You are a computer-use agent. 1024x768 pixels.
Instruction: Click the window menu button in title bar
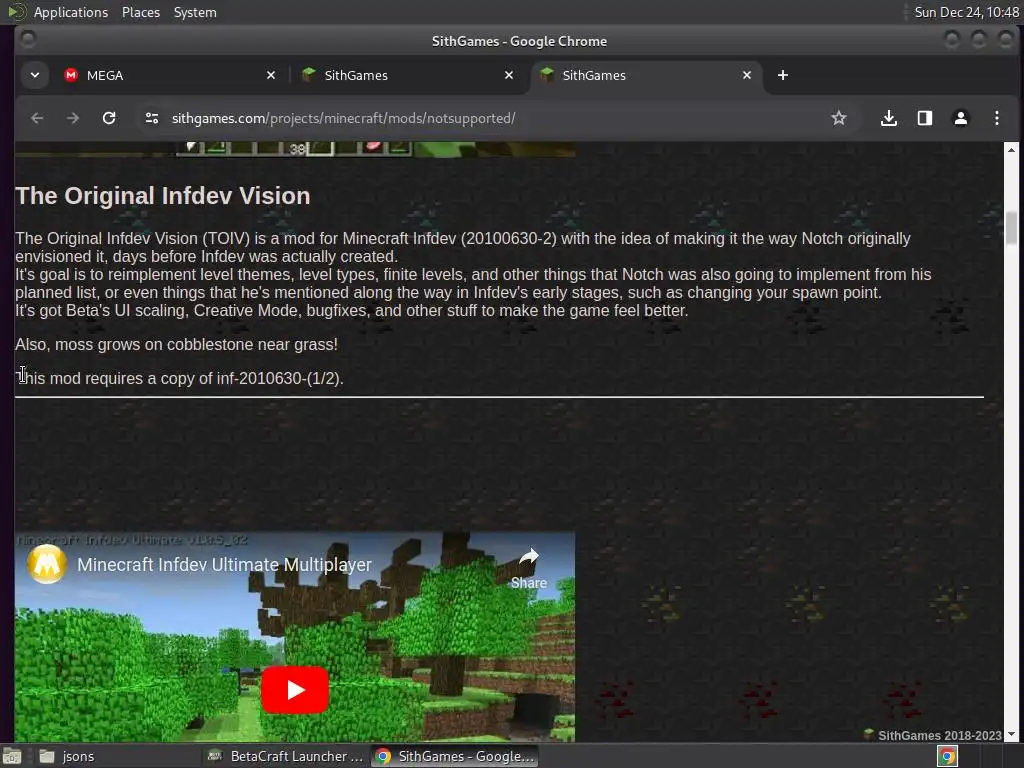click(28, 40)
